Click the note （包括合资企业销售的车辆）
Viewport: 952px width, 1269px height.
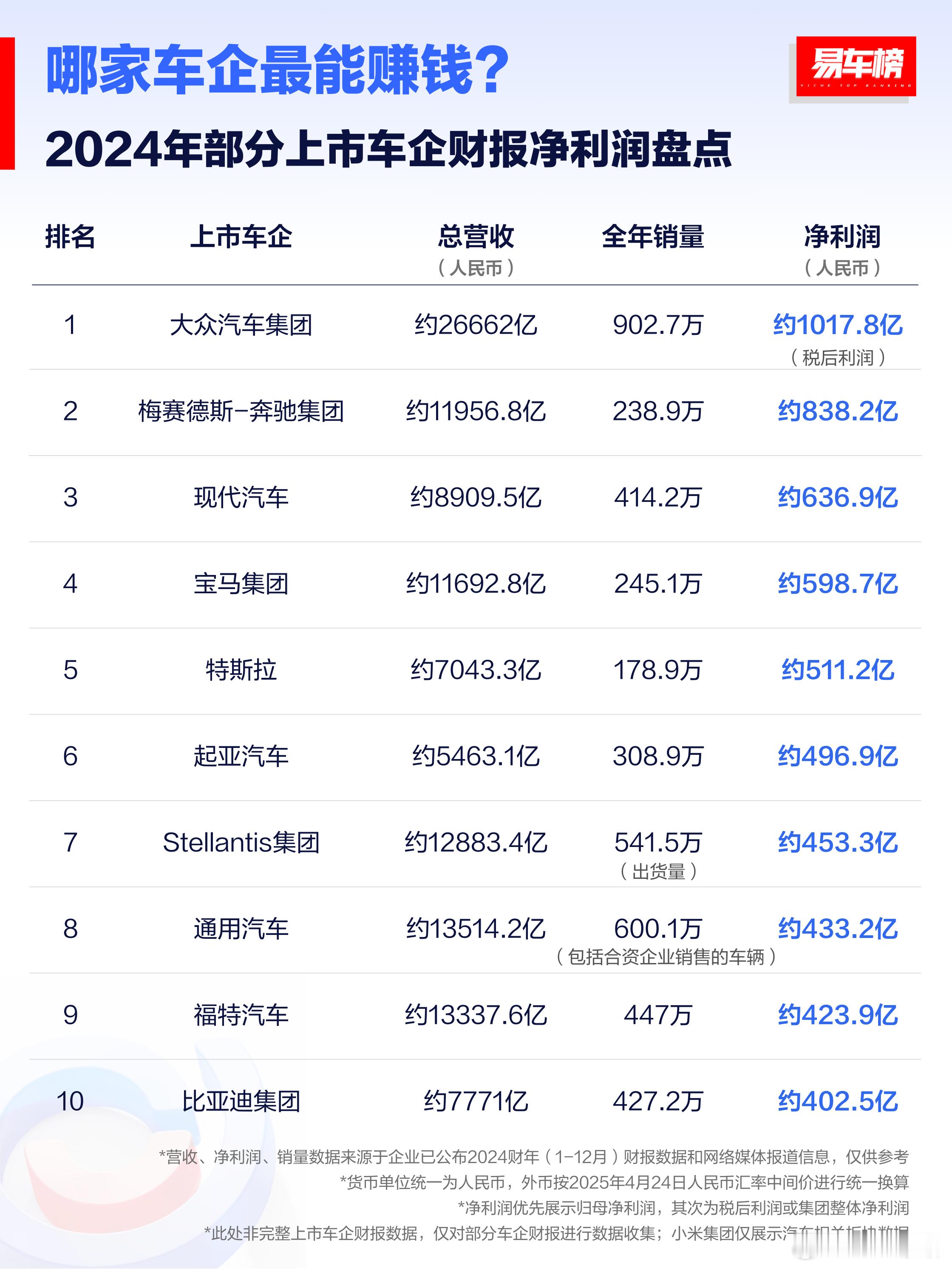click(666, 957)
